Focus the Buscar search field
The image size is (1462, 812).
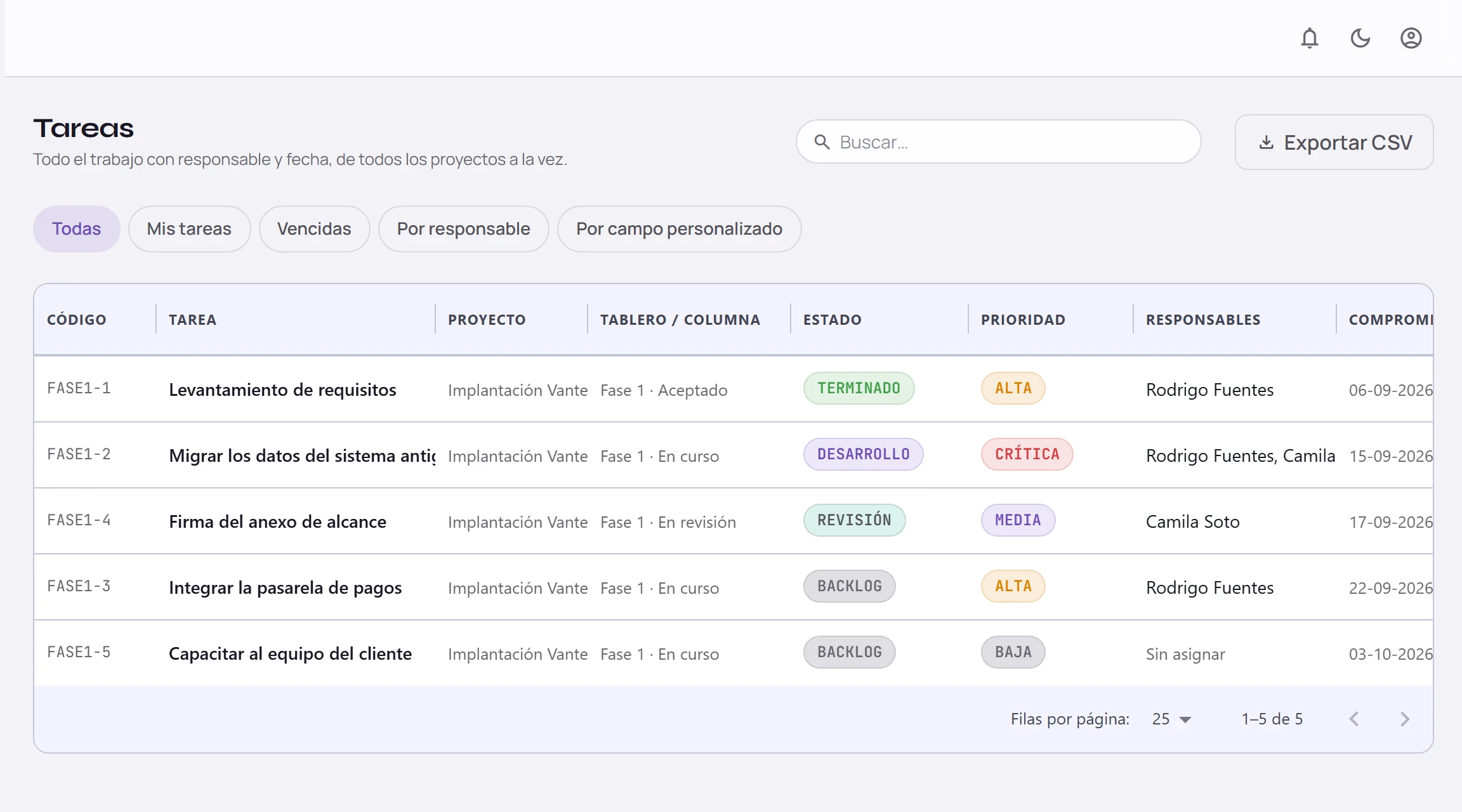point(998,142)
